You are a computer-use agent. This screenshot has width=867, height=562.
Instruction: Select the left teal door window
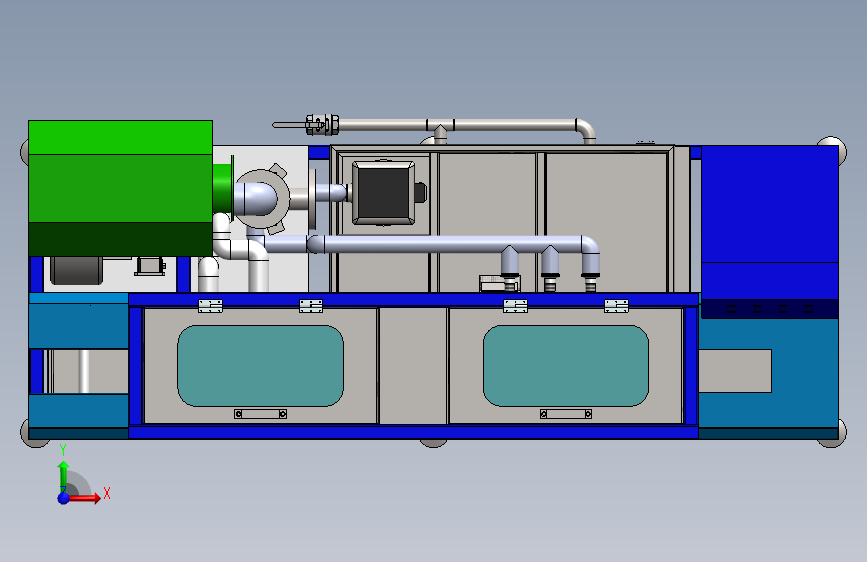260,366
